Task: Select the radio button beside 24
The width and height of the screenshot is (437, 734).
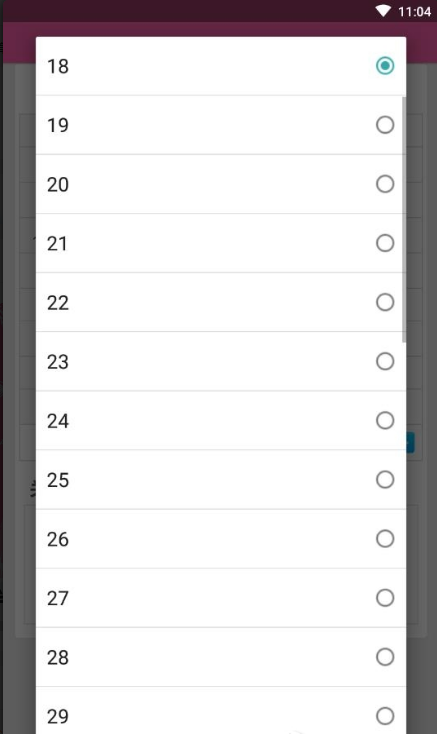Action: pos(385,420)
